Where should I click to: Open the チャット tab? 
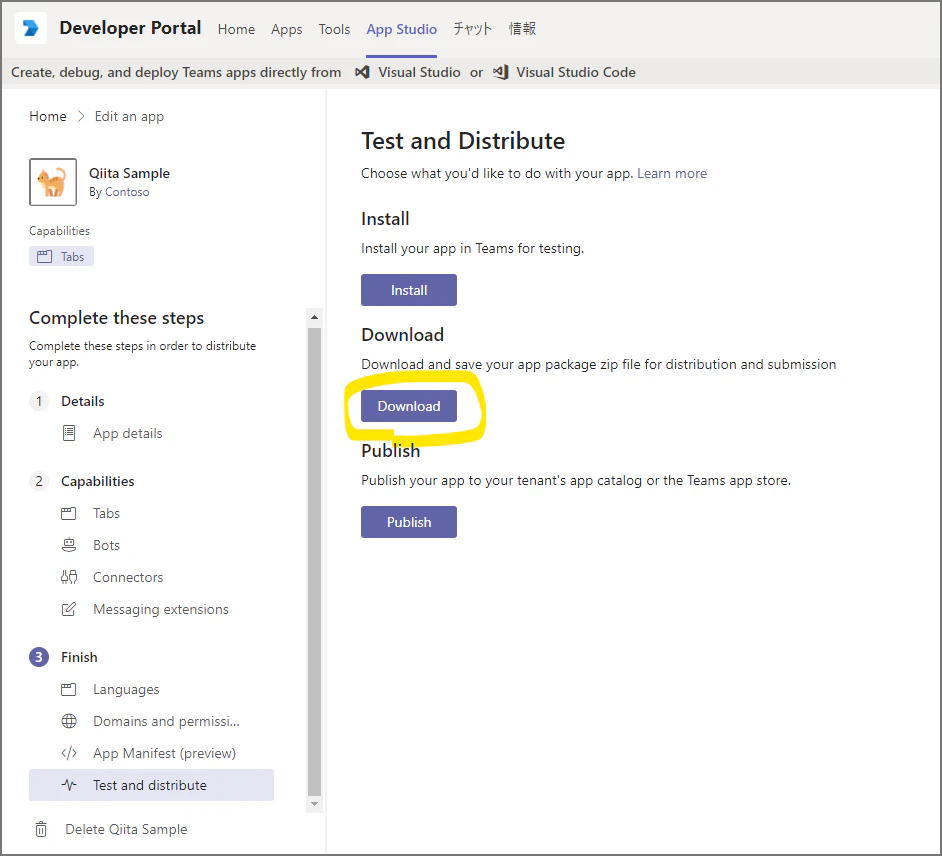pos(472,29)
